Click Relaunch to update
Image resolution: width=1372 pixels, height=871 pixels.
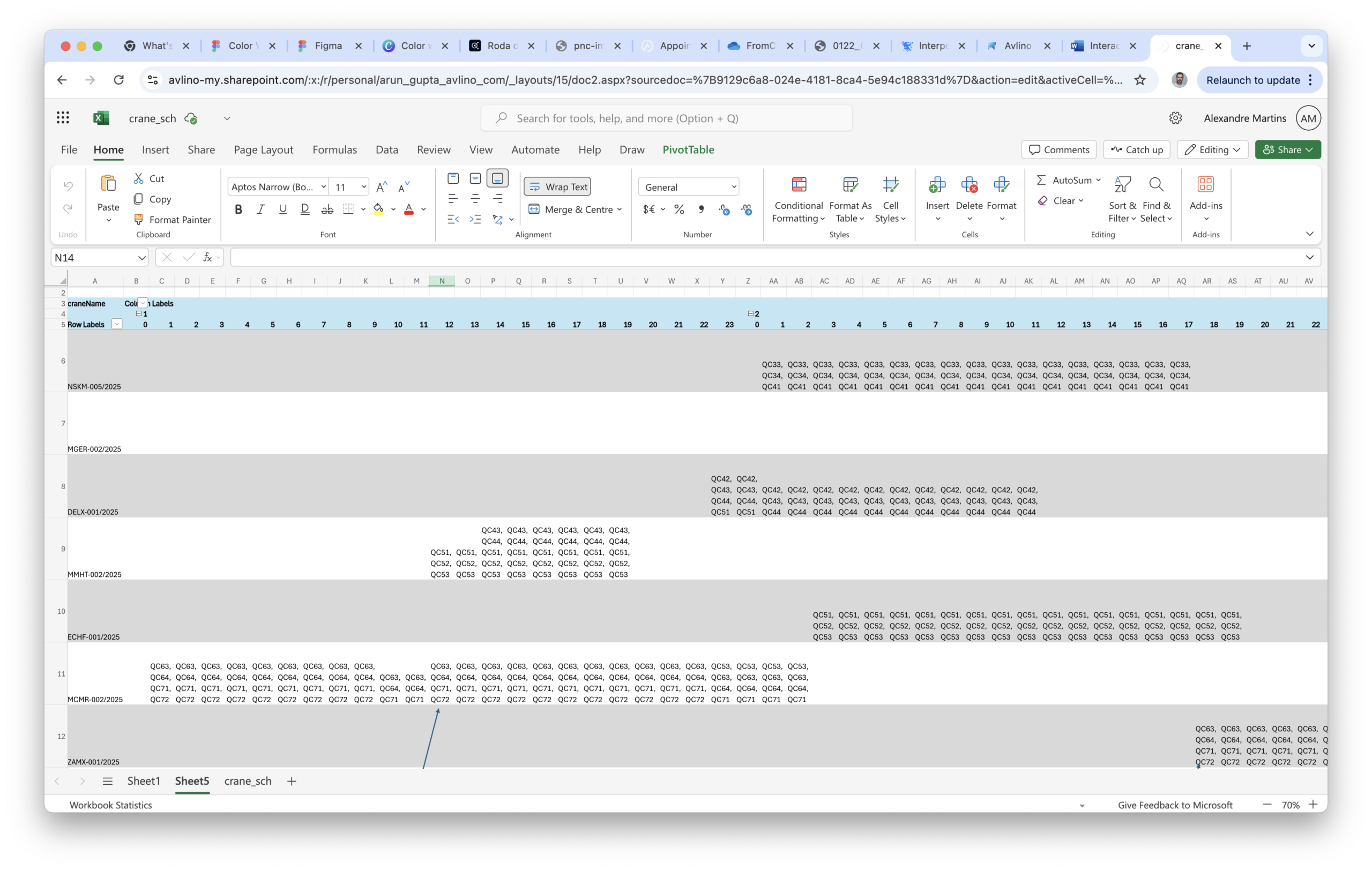tap(1253, 80)
